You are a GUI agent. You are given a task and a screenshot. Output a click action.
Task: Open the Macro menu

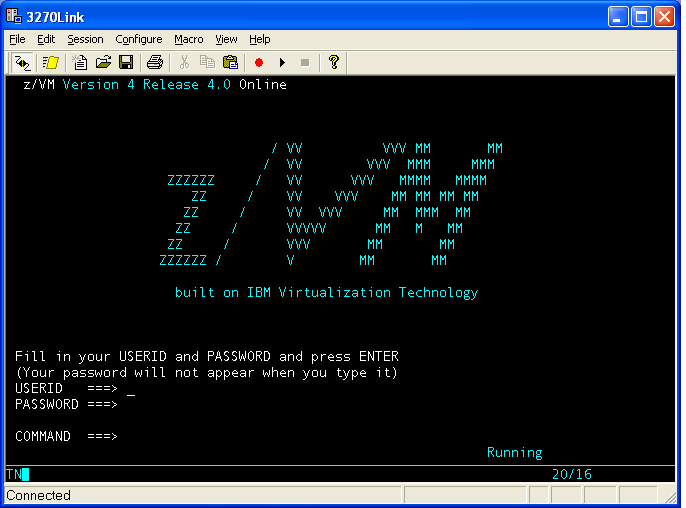pyautogui.click(x=189, y=39)
